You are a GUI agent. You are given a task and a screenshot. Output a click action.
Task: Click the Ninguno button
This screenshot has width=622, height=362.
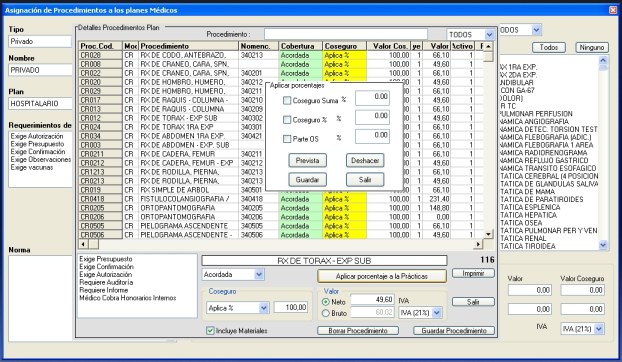point(592,48)
